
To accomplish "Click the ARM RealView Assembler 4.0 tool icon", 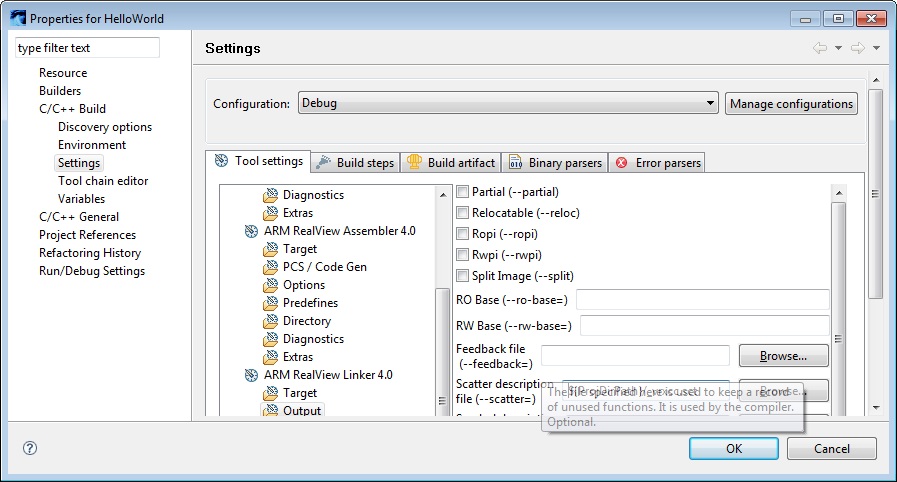I will click(x=251, y=231).
